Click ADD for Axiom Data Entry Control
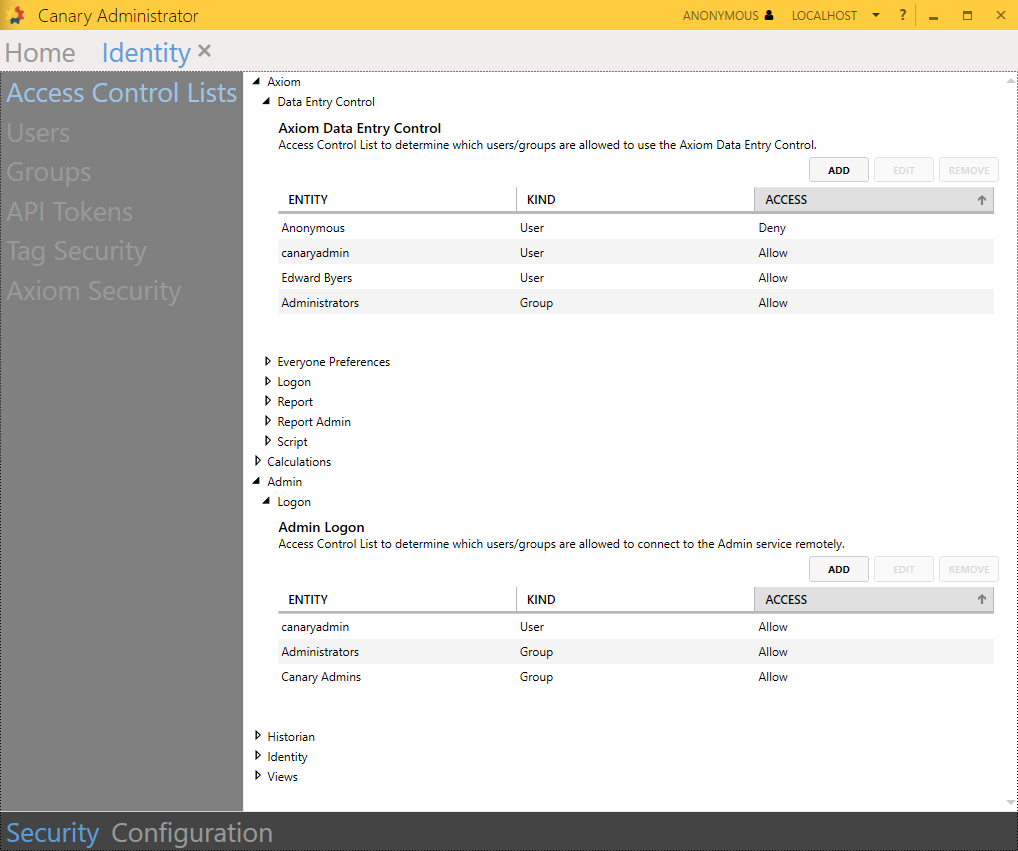Screen dimensions: 1018x851 838,170
